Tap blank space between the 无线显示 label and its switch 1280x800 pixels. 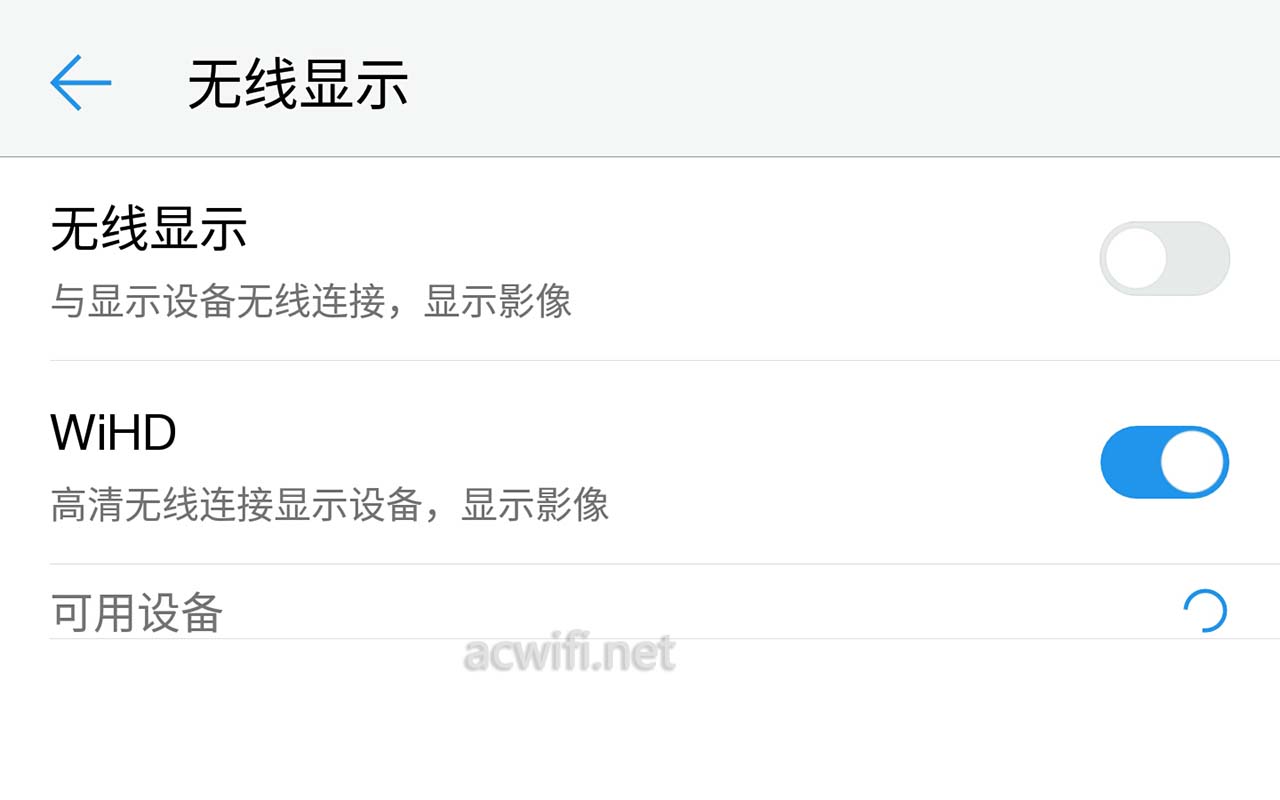coord(670,258)
